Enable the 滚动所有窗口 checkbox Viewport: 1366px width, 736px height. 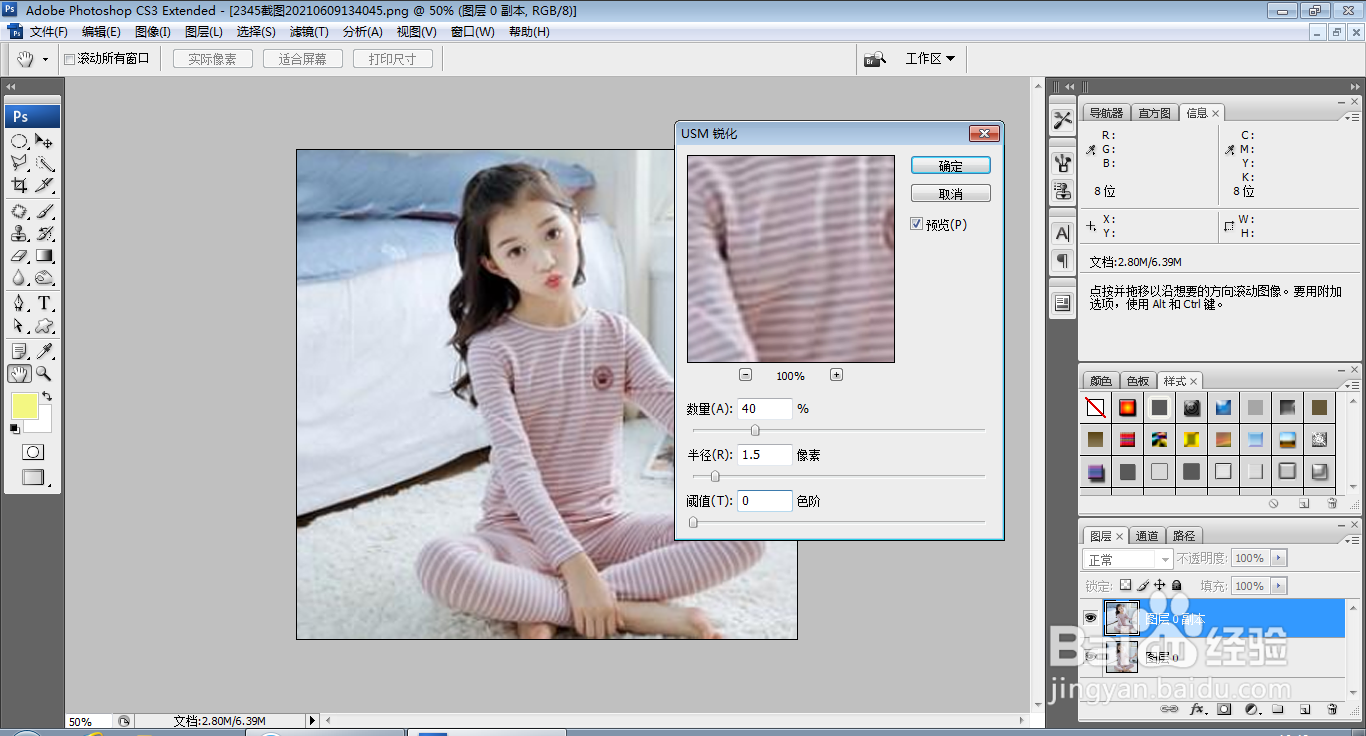click(x=70, y=59)
